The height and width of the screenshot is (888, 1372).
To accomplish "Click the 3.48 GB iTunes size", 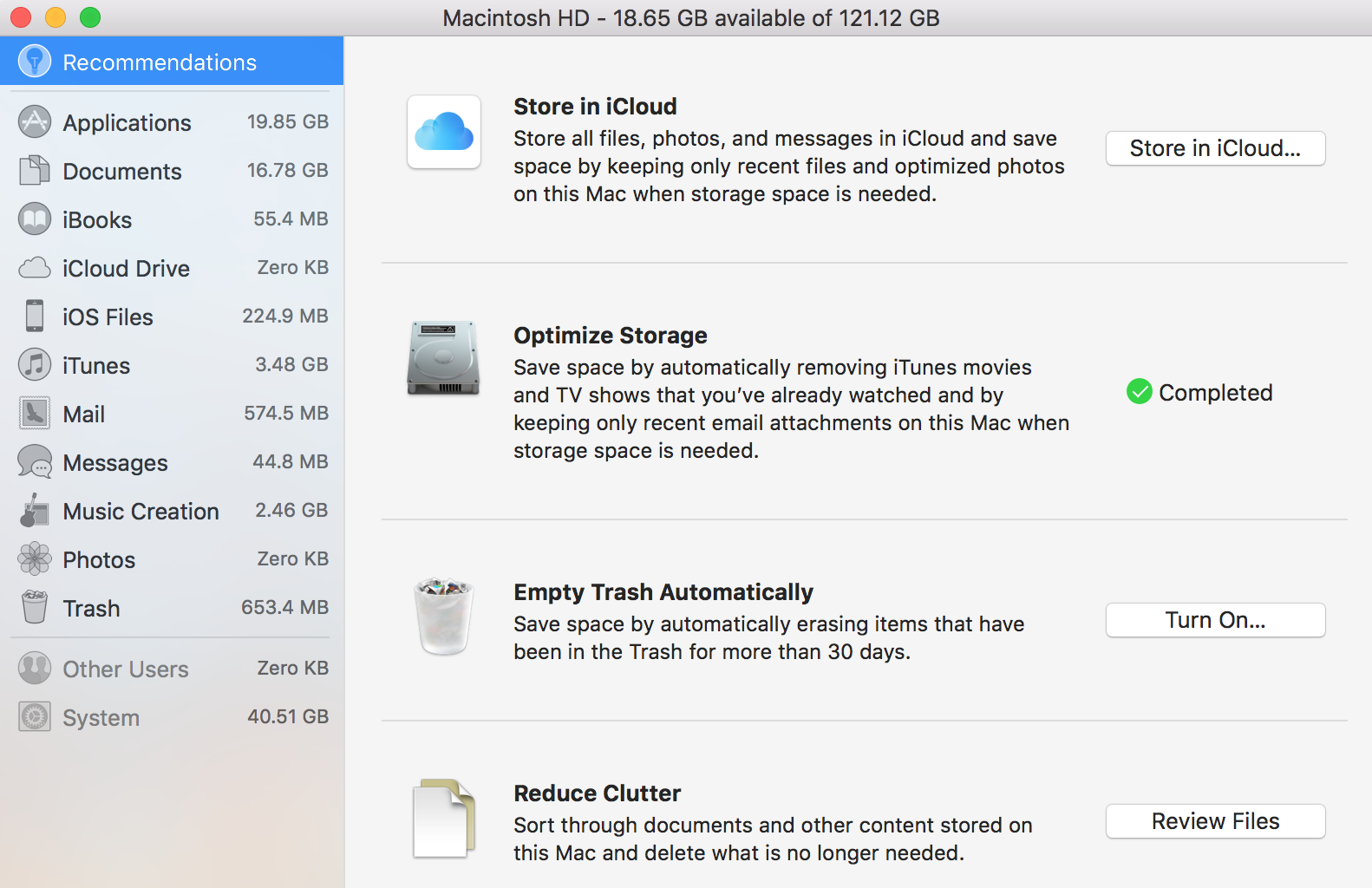I will pos(291,364).
